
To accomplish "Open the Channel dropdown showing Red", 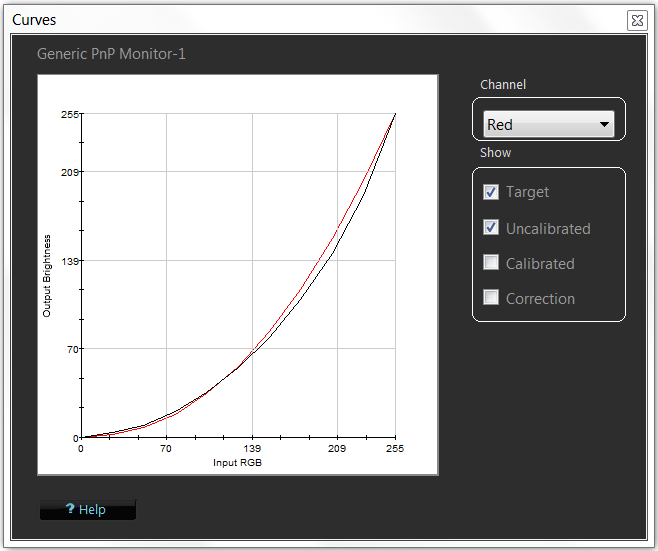I will [x=548, y=124].
